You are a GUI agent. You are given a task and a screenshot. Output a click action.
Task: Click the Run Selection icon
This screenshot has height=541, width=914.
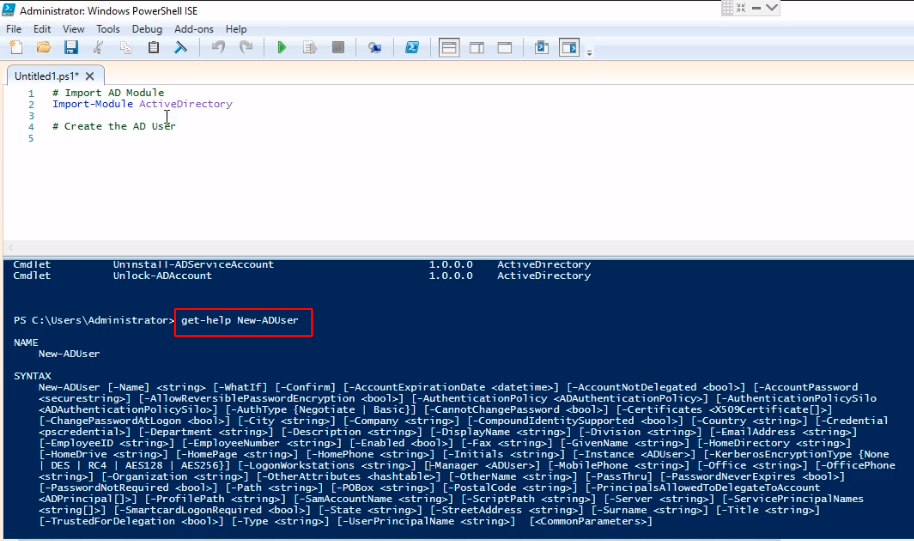[x=310, y=47]
